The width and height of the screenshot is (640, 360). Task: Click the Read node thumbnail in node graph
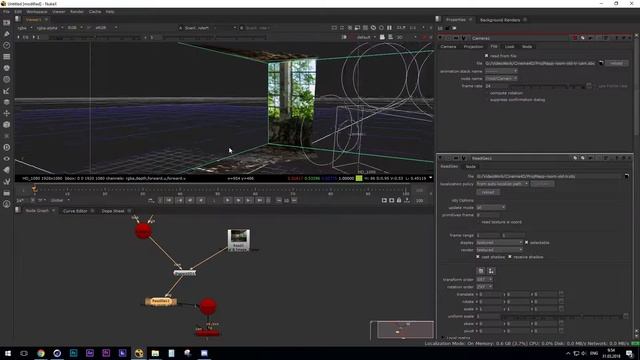[x=239, y=240]
